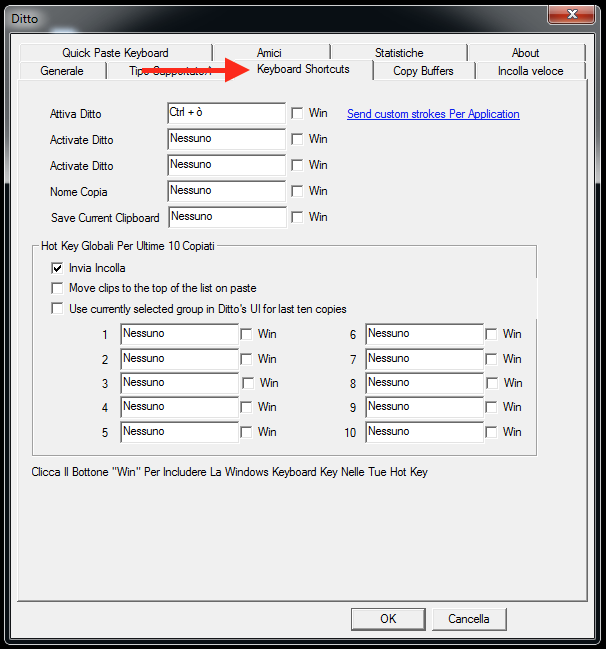Enable Move clips to top on paste
Viewport: 606px width, 649px height.
pyautogui.click(x=57, y=288)
